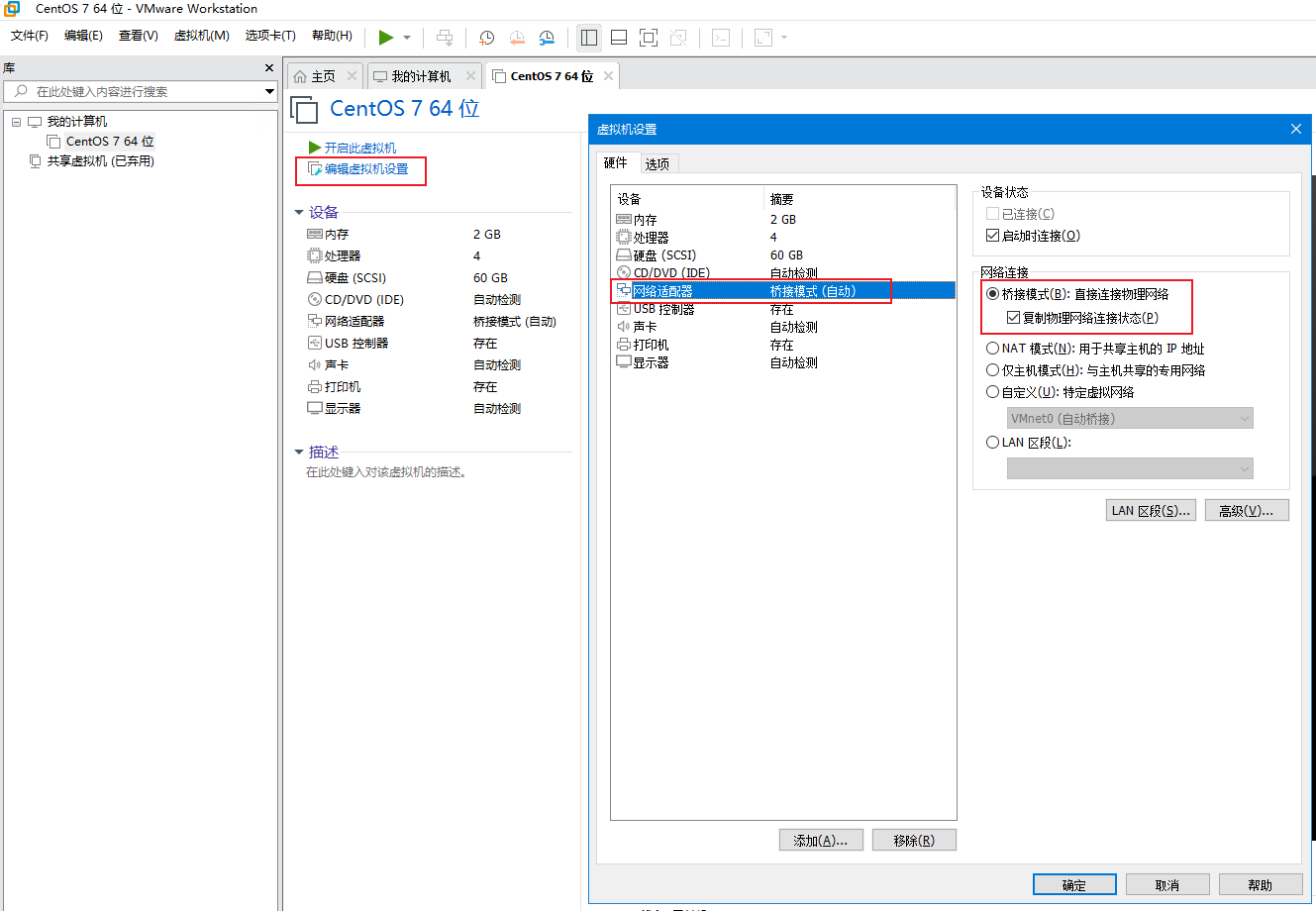Click the description text field placeholder

pyautogui.click(x=386, y=472)
